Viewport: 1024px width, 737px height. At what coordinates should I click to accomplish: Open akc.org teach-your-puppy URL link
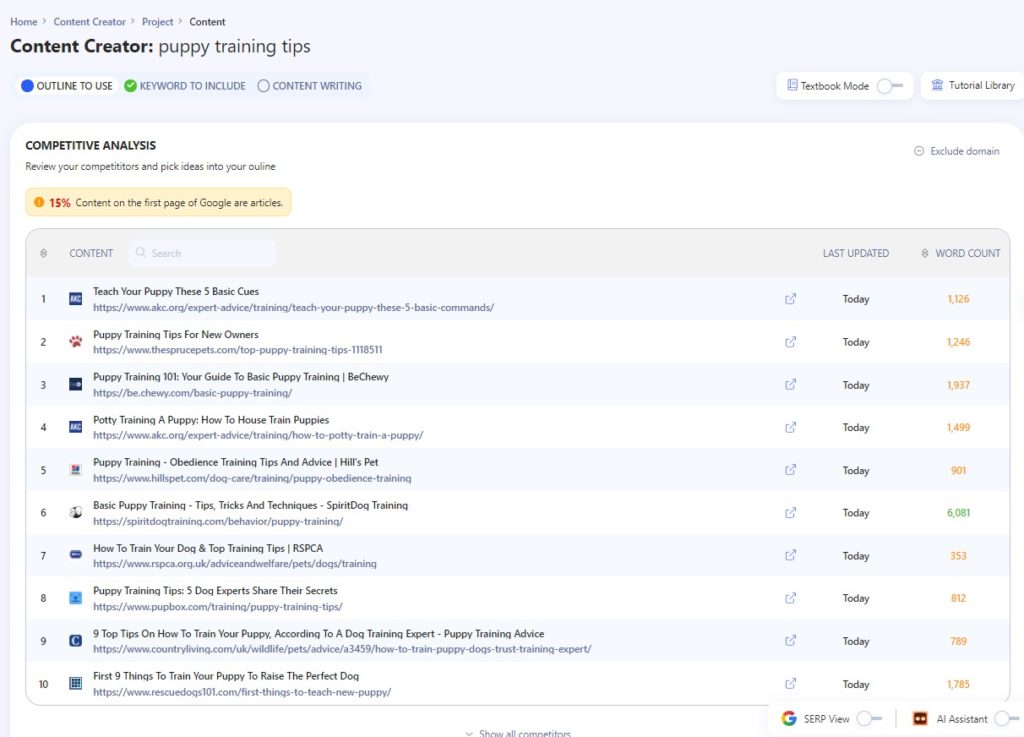293,307
